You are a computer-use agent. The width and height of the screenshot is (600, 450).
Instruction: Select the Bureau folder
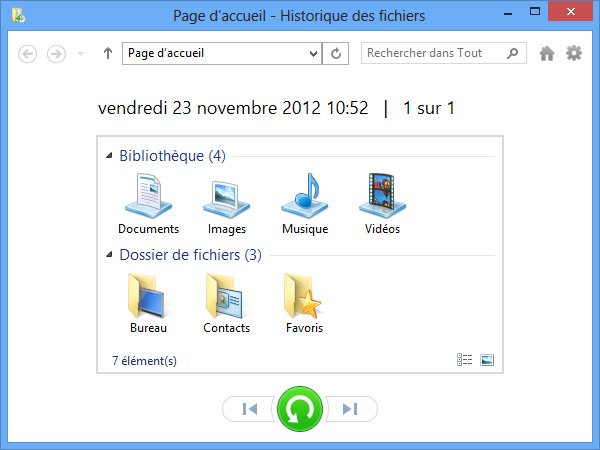[x=148, y=303]
